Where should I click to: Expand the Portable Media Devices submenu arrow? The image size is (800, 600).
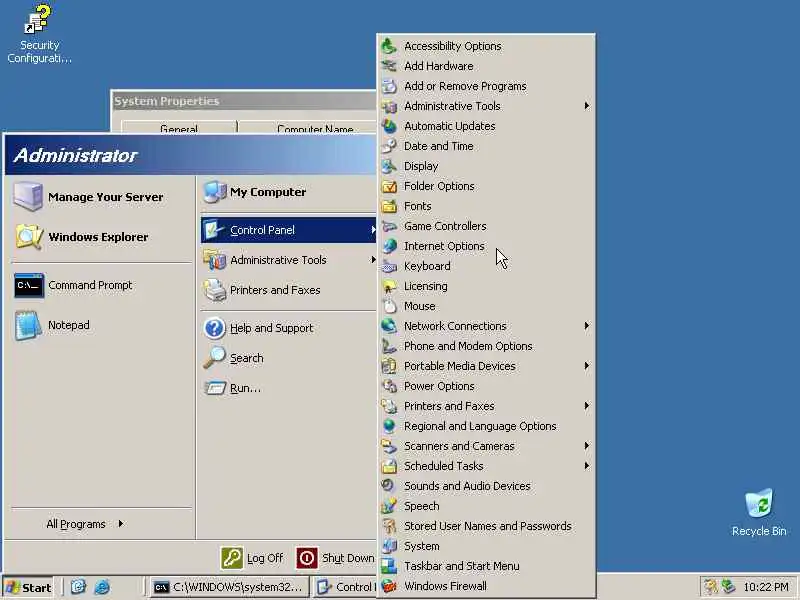587,366
